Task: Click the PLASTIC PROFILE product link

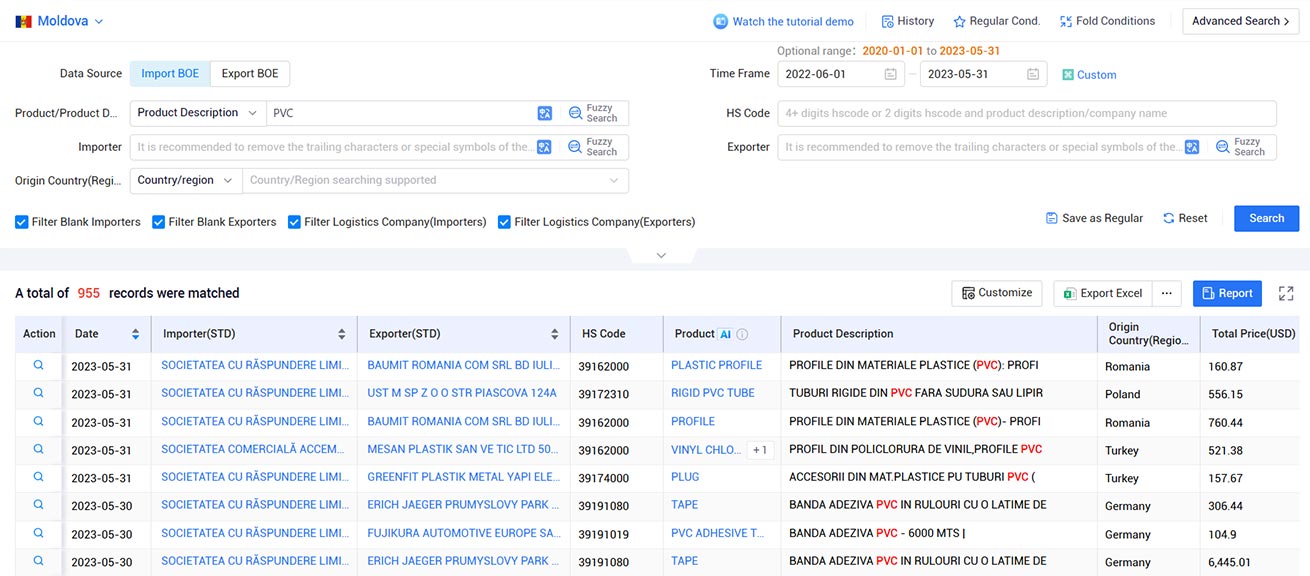Action: click(716, 366)
